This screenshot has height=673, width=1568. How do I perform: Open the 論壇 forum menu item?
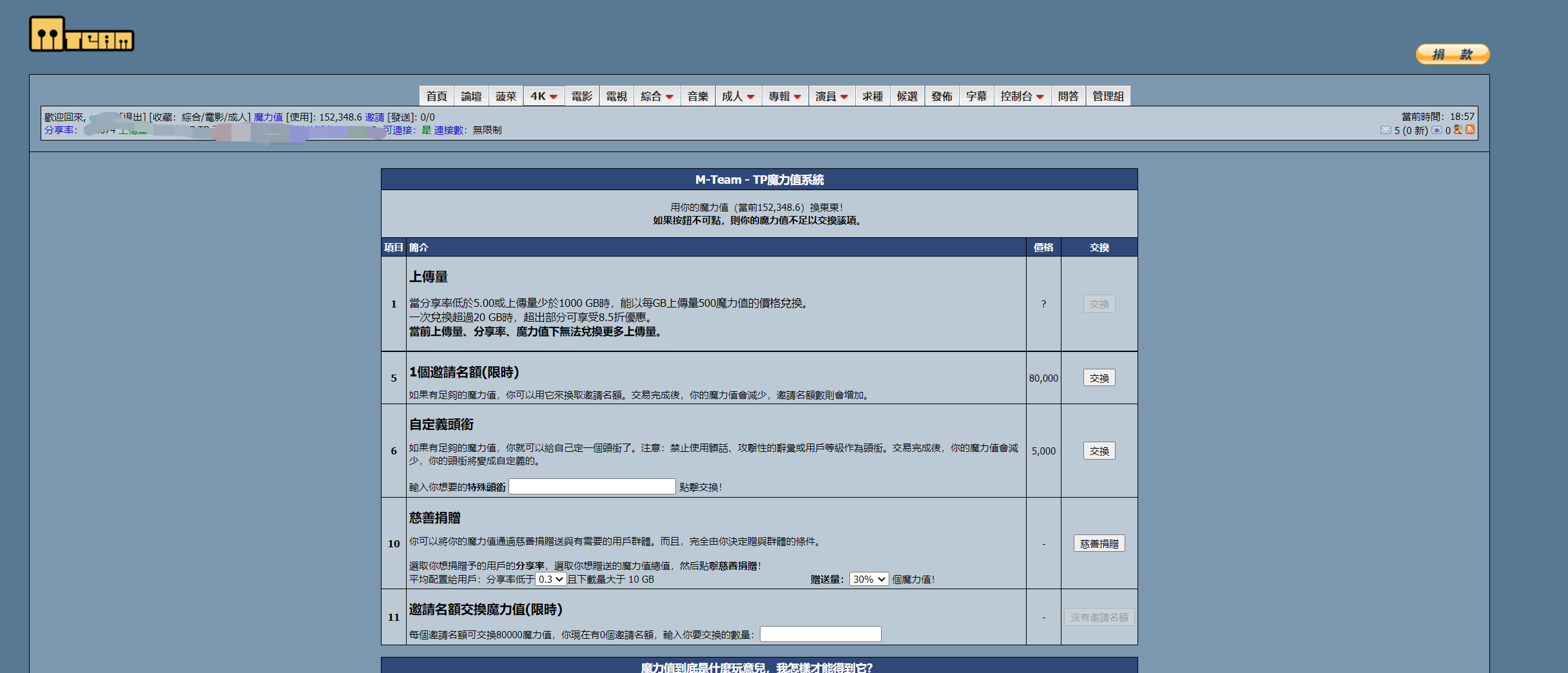pyautogui.click(x=471, y=96)
